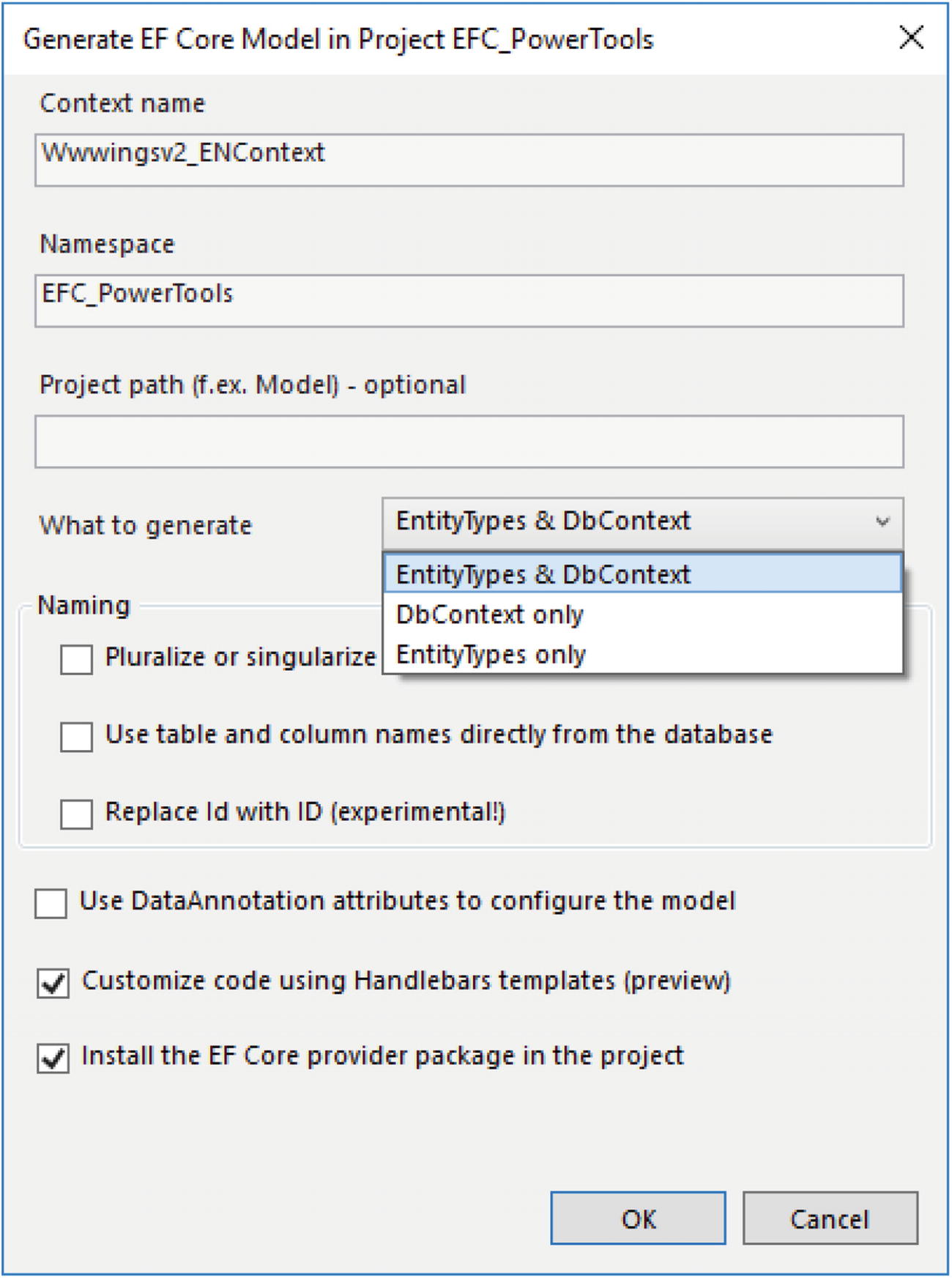952x1278 pixels.
Task: Focus the Namespace input box
Action: coord(469,300)
